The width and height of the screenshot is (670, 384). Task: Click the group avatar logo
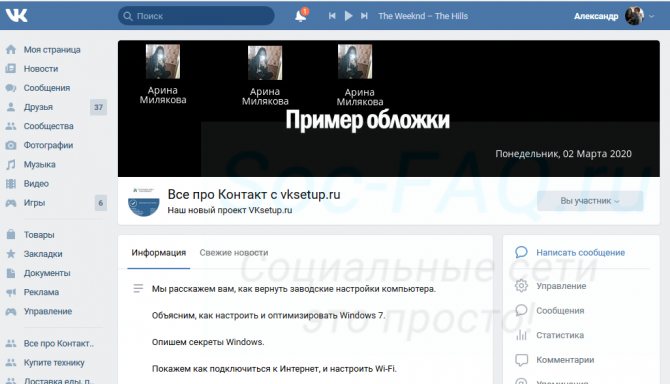144,201
